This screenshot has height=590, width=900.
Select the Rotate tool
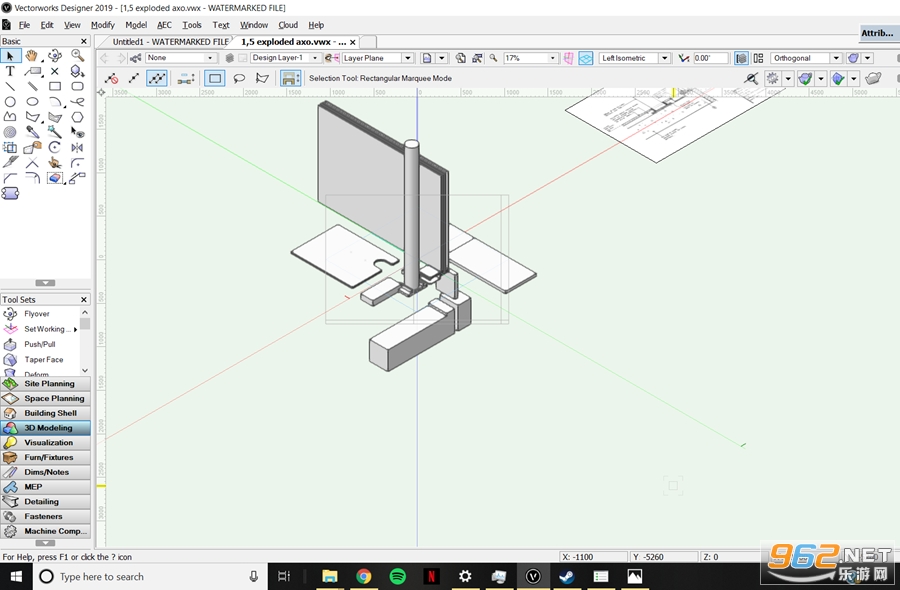[x=55, y=148]
